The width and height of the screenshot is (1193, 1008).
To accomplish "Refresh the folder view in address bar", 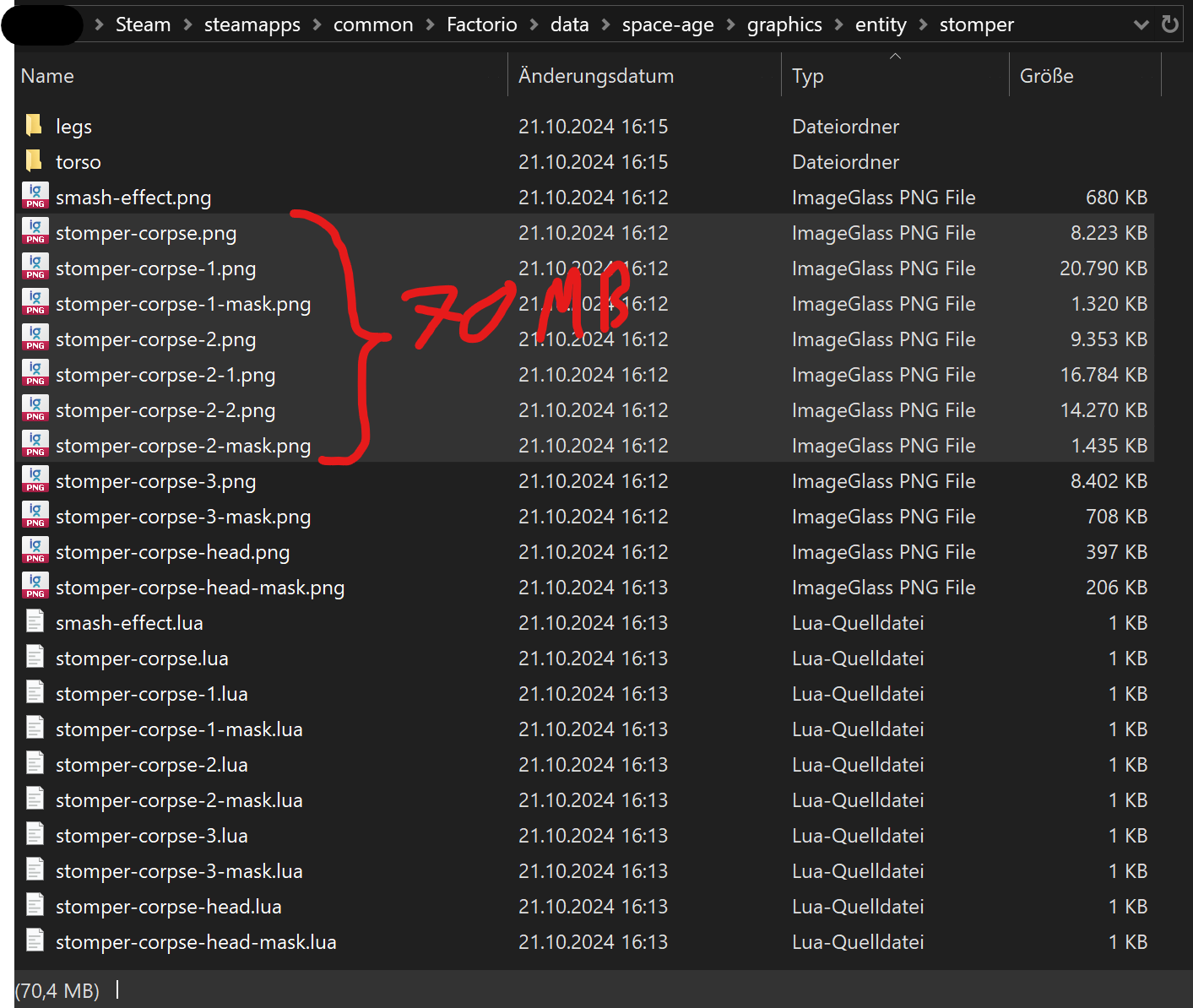I will 1169,24.
